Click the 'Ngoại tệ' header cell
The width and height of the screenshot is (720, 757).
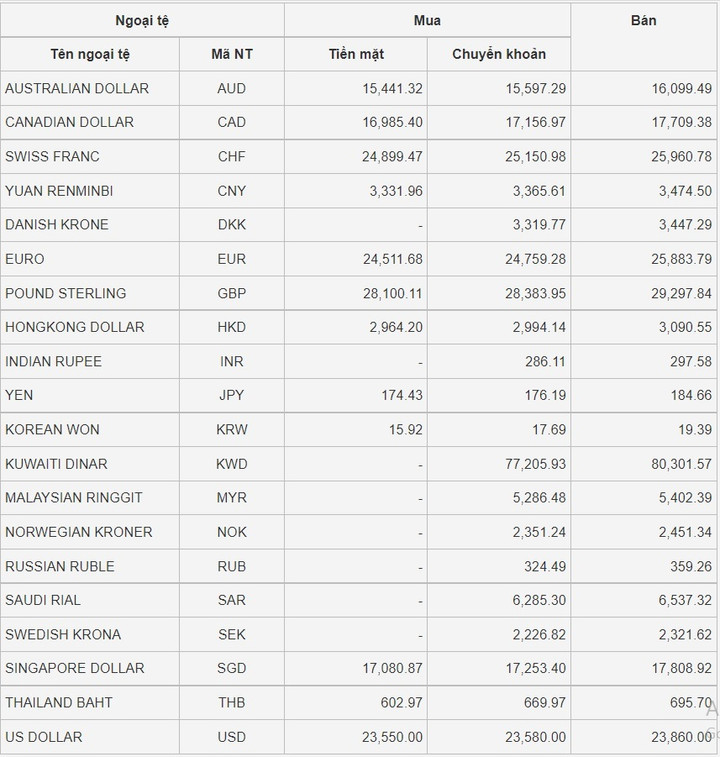142,20
